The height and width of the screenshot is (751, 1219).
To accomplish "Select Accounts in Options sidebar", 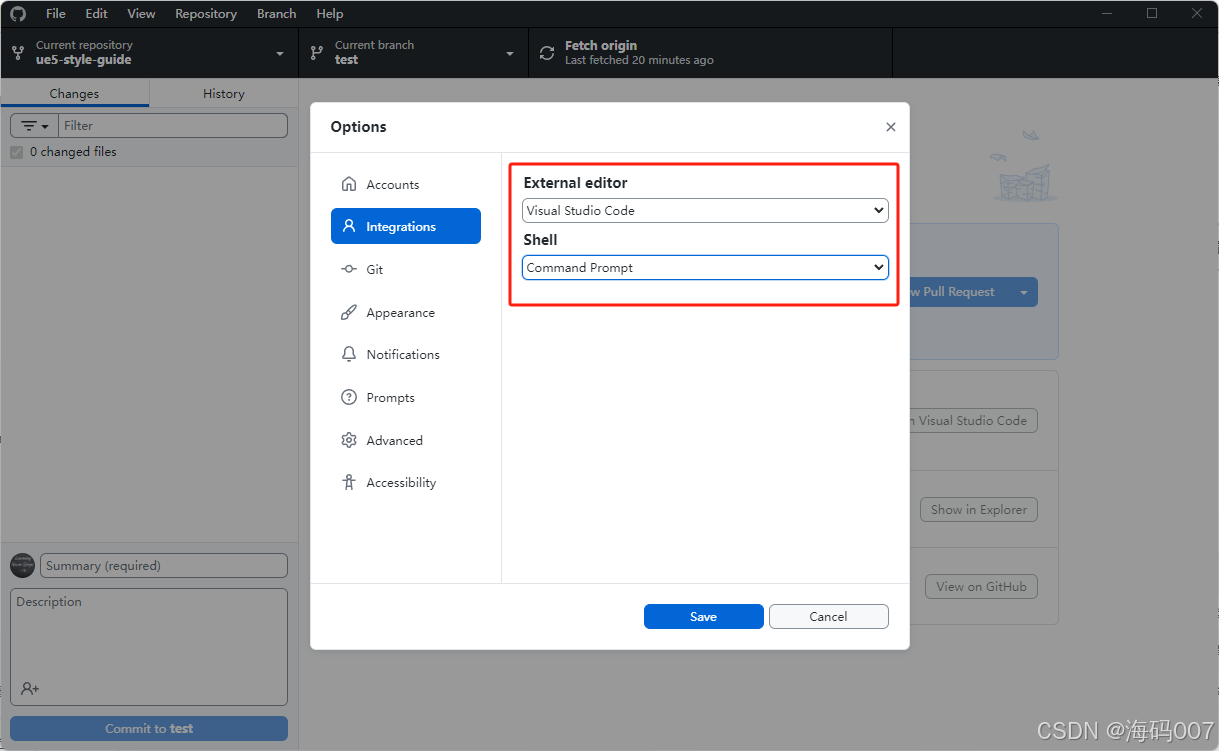I will [x=406, y=184].
